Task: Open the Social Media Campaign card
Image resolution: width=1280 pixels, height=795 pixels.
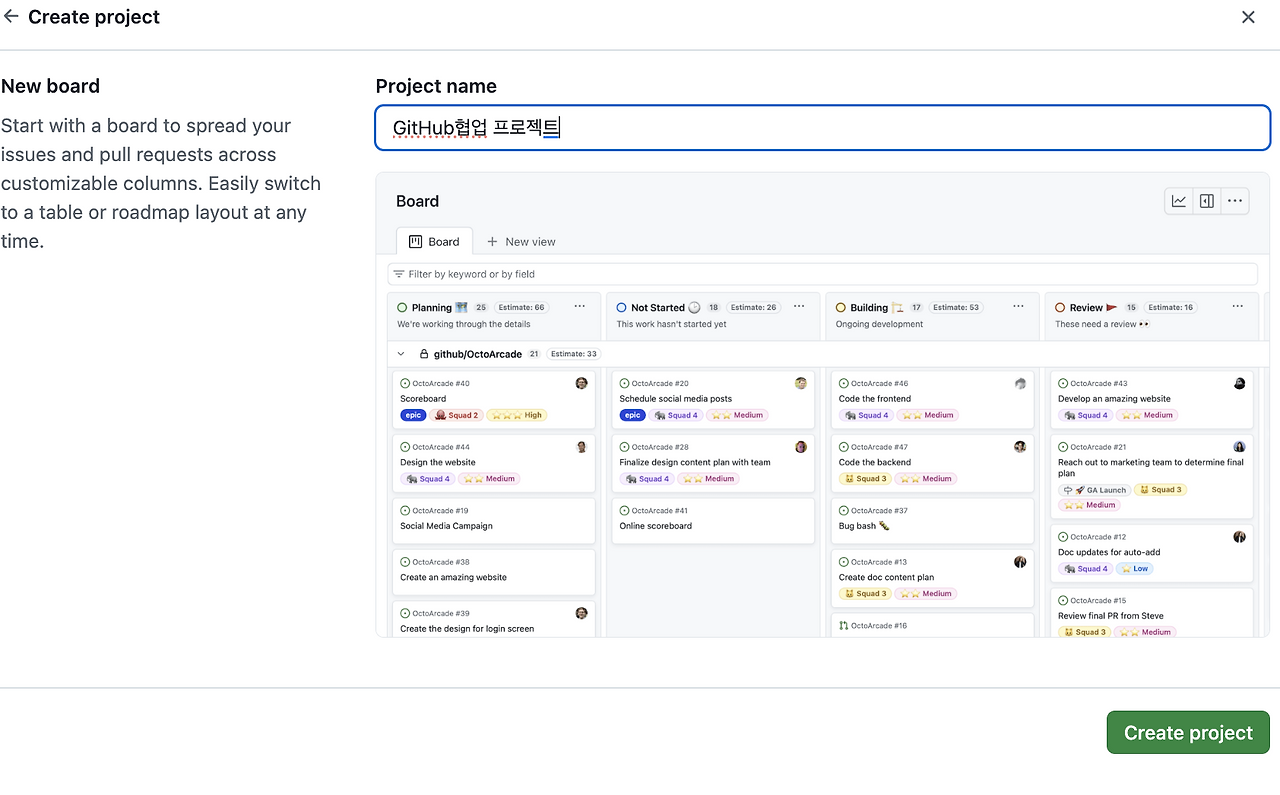Action: tap(494, 520)
